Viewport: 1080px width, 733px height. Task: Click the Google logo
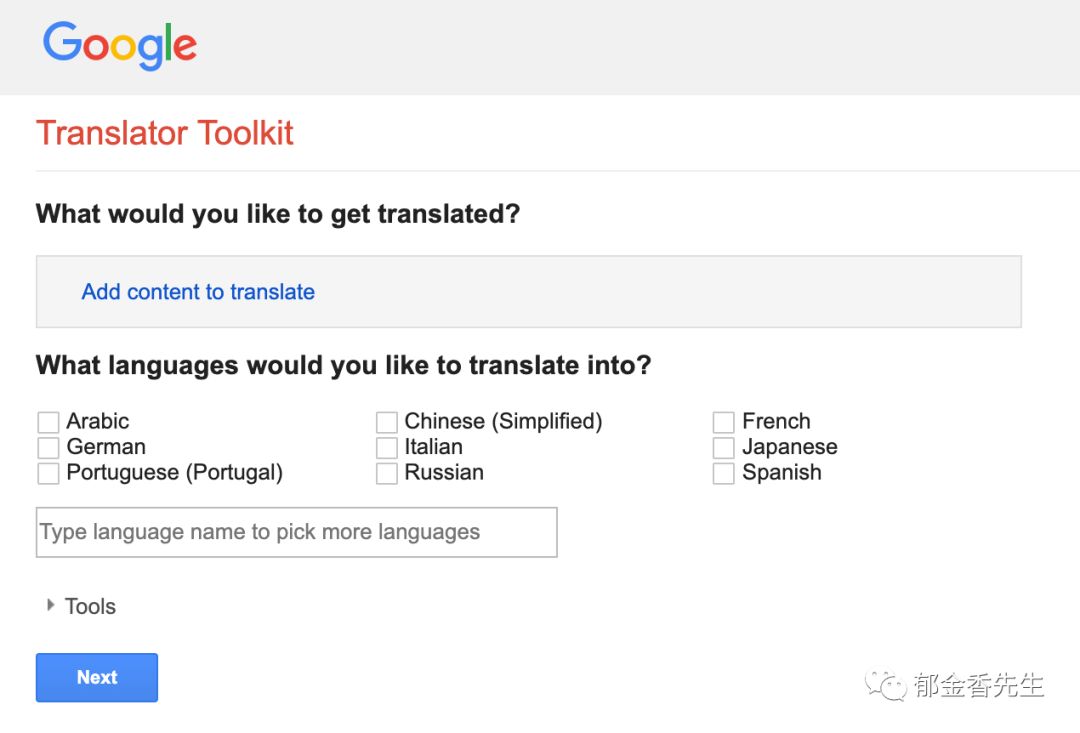[x=120, y=45]
